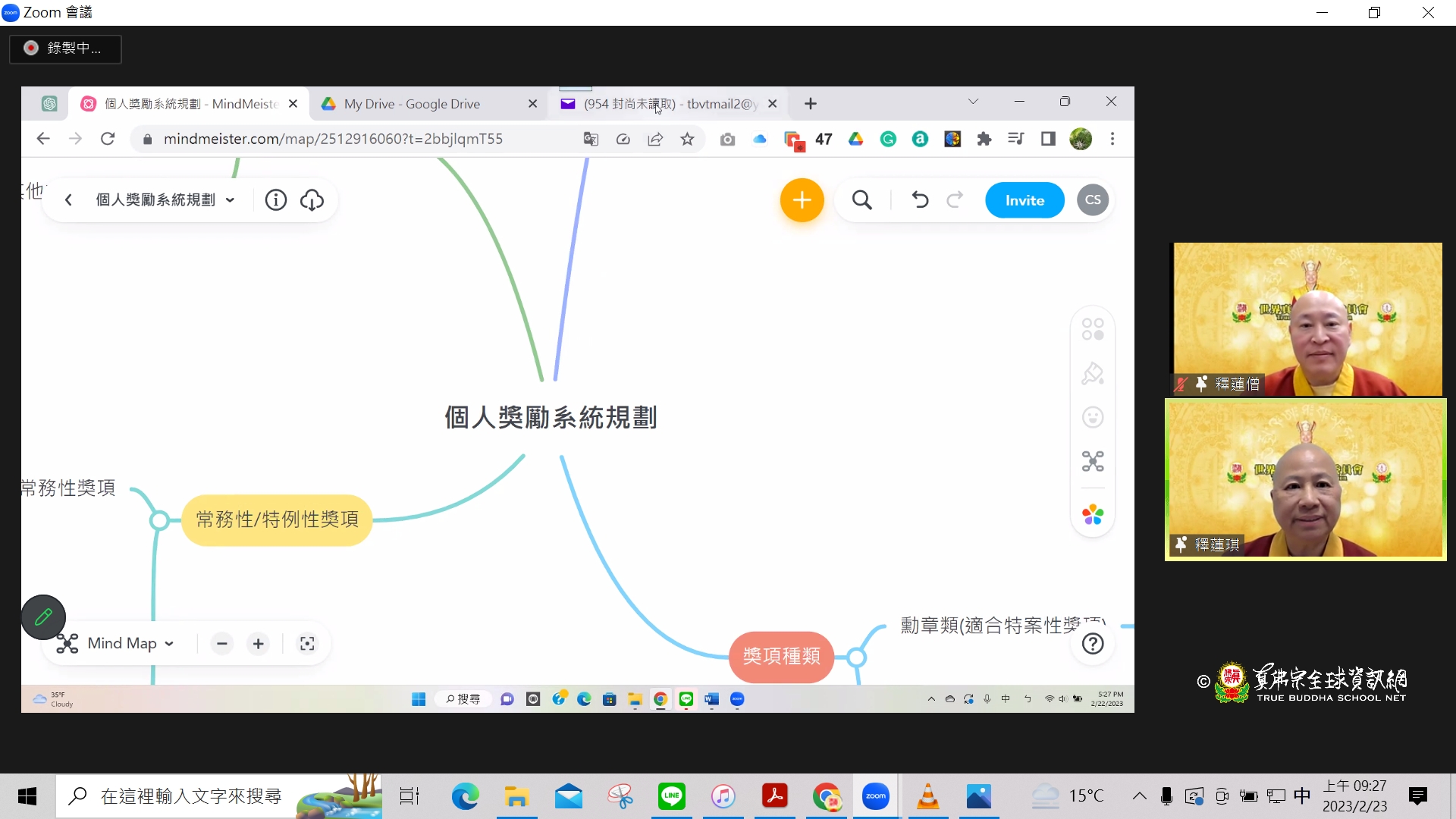The width and height of the screenshot is (1456, 819).
Task: Open the map info icon
Action: (275, 200)
